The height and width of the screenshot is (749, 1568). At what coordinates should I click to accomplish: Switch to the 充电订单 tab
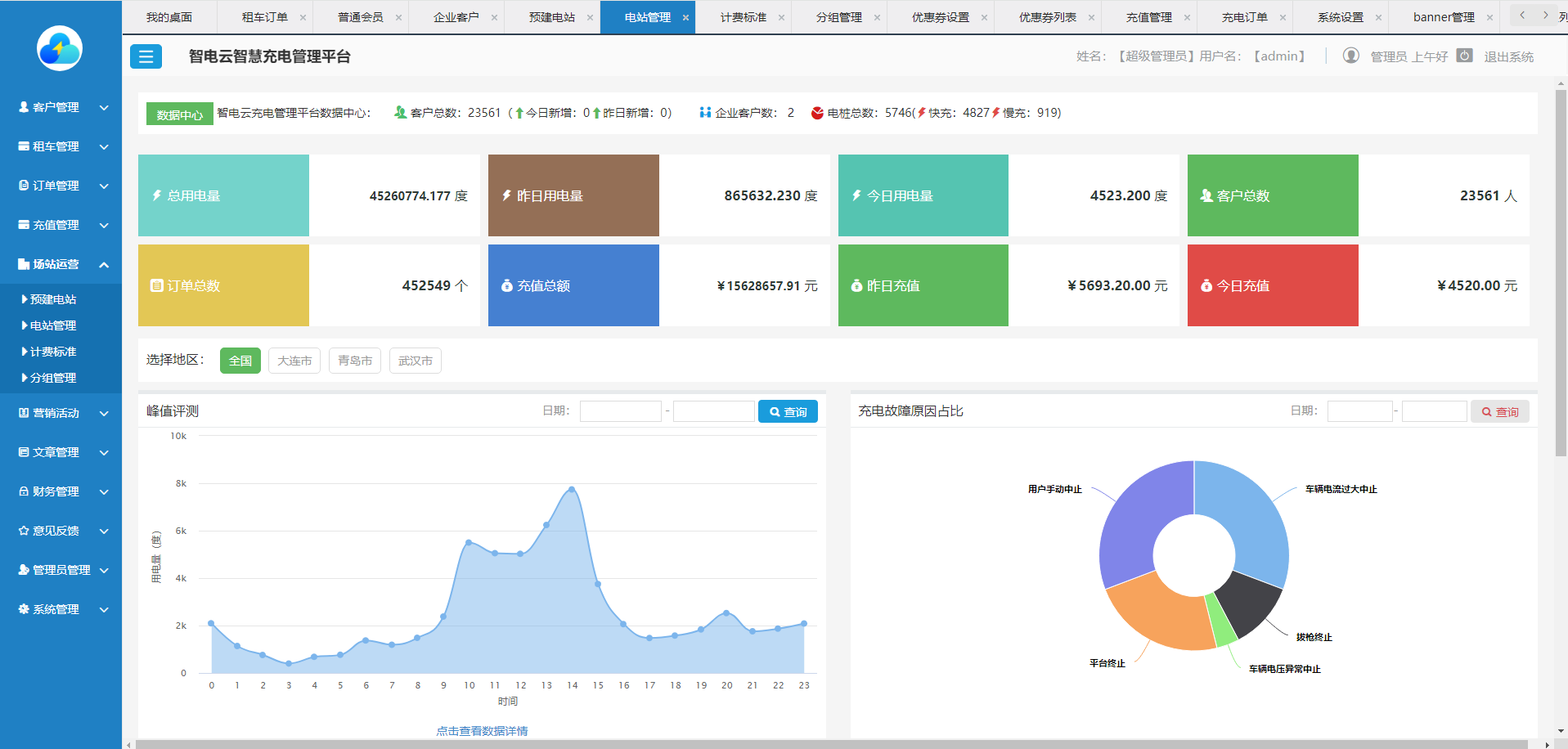(x=1243, y=17)
